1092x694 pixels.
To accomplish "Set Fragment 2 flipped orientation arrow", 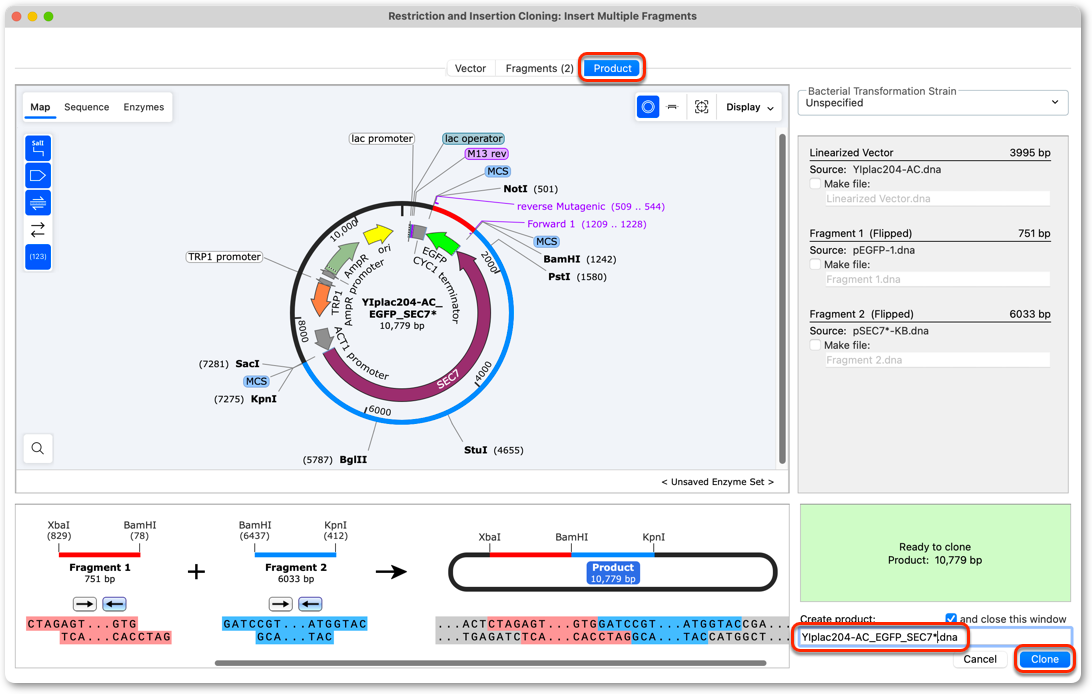I will click(310, 604).
